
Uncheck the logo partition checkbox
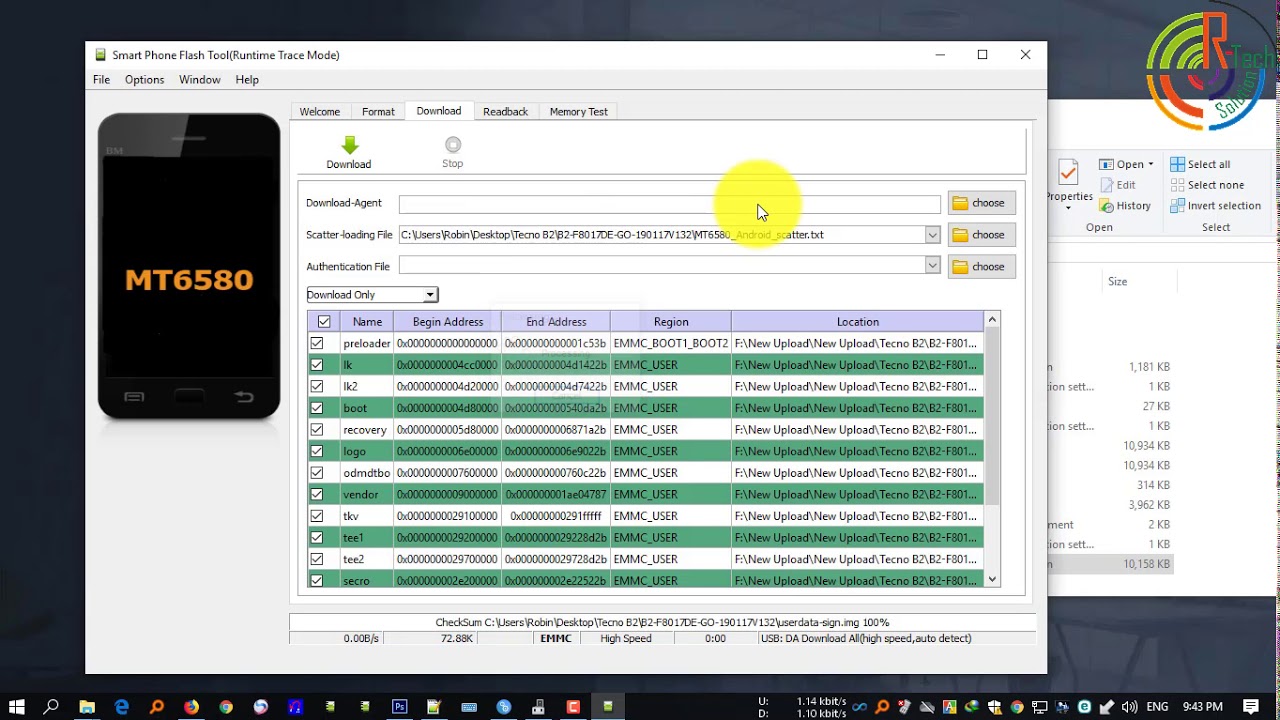317,451
